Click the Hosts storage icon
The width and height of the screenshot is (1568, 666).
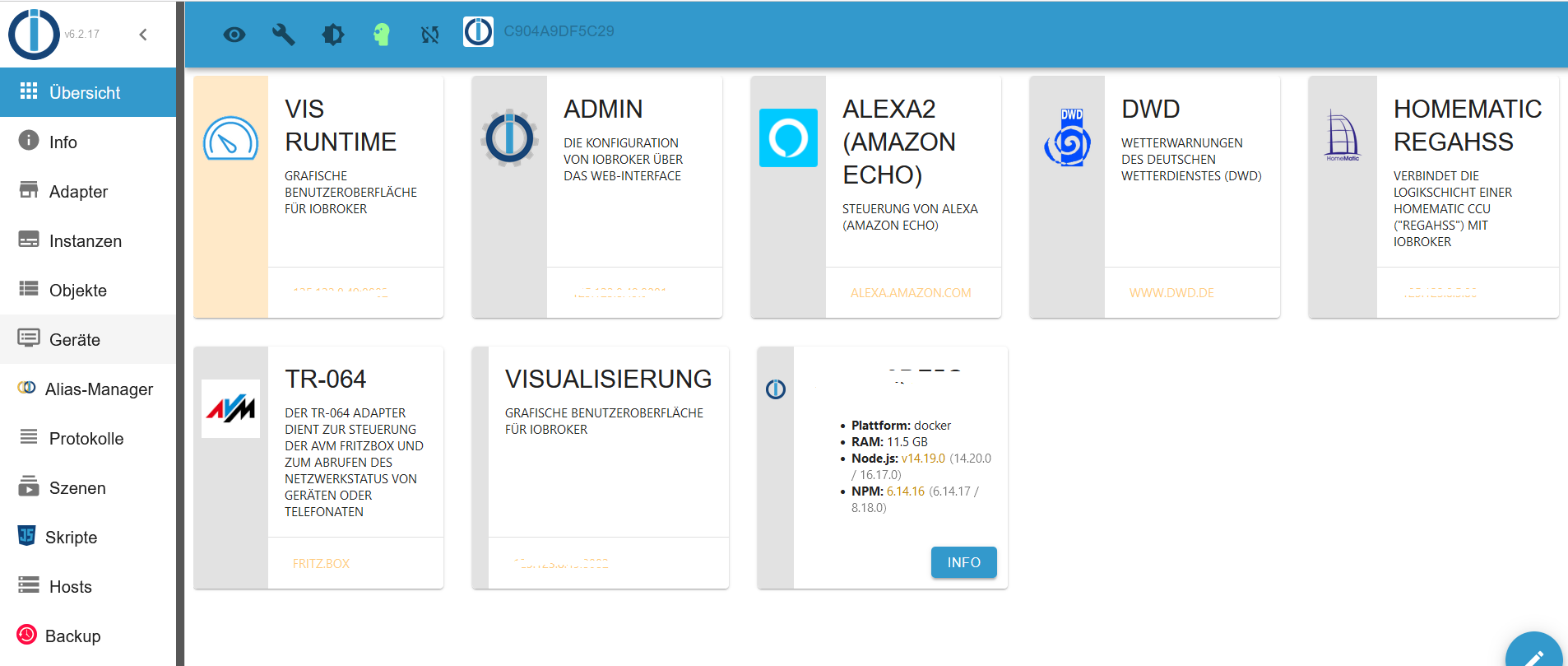point(29,584)
